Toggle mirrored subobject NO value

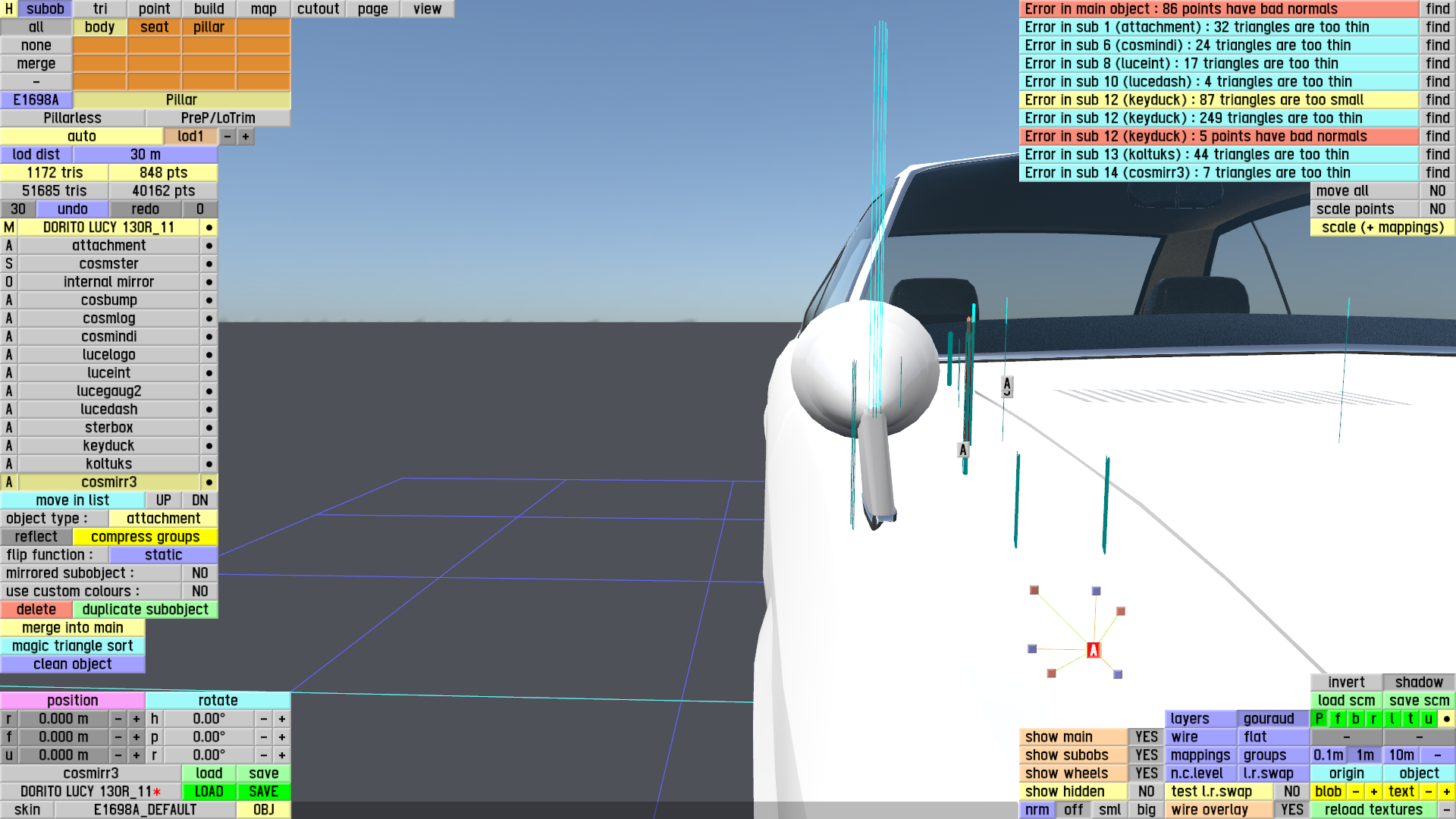pyautogui.click(x=199, y=573)
